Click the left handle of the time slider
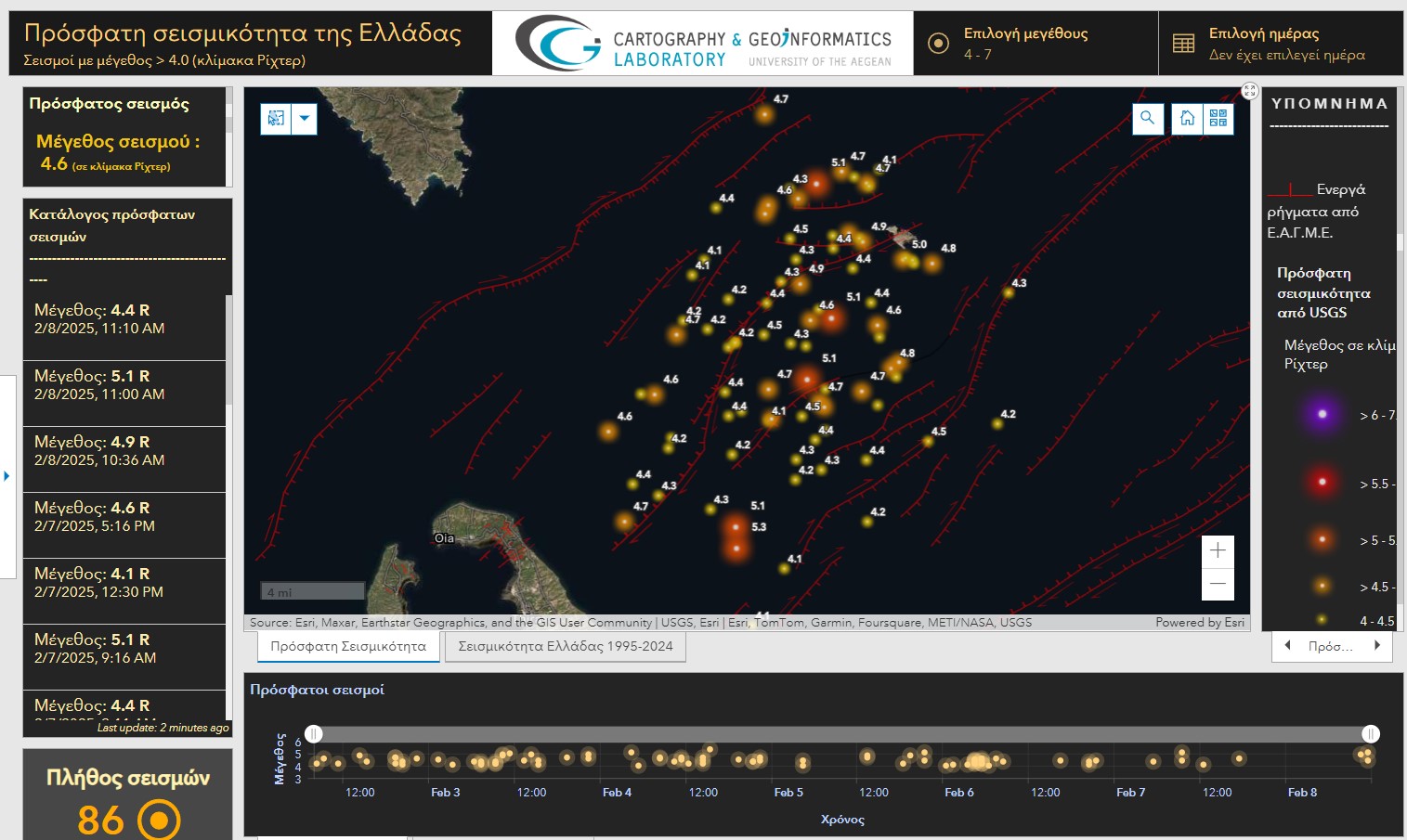This screenshot has height=840, width=1407. pos(314,734)
